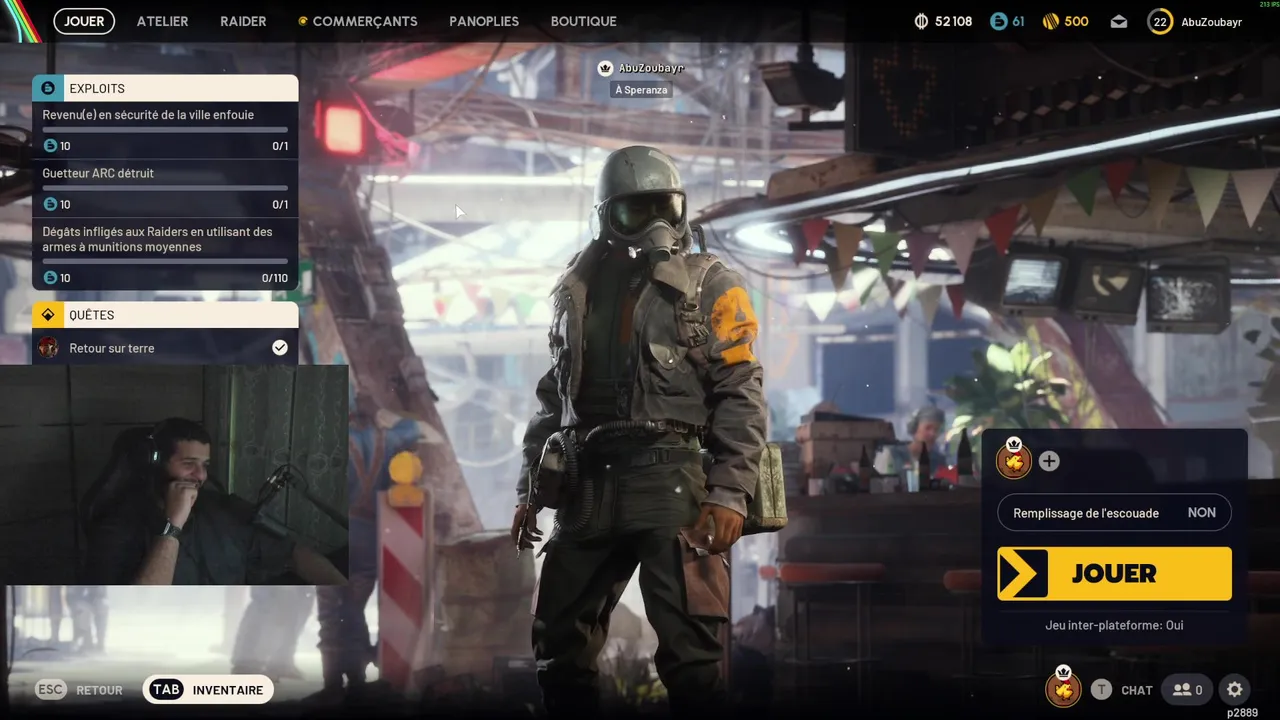
Task: Click the QUÊTES panel header icon
Action: 48,315
